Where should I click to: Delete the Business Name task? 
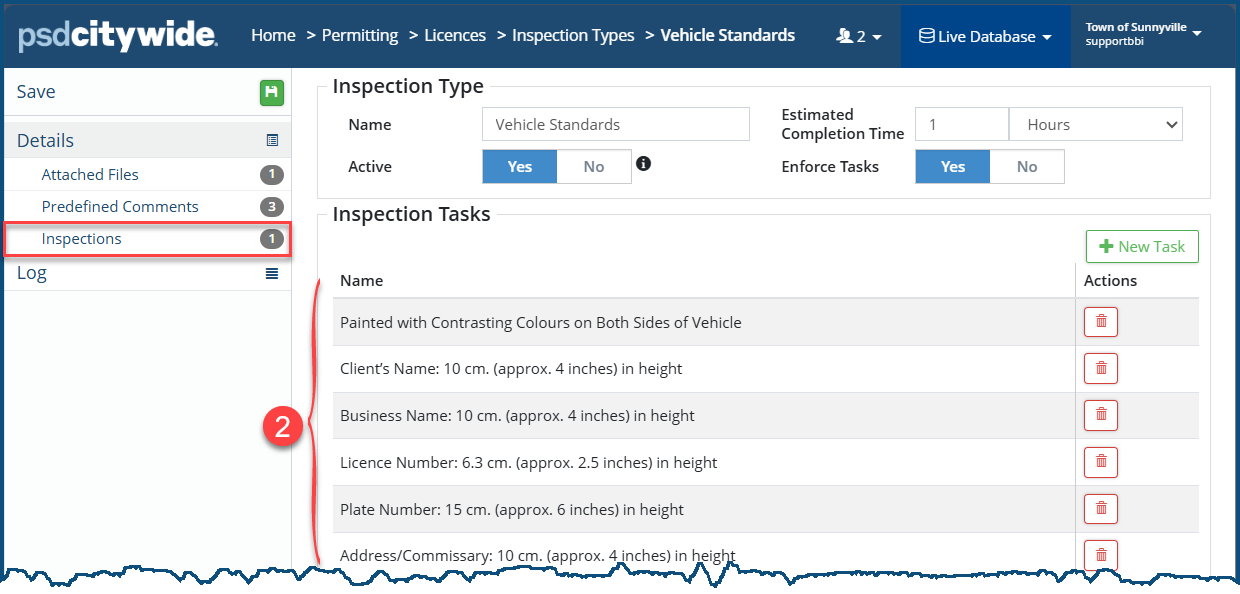coord(1100,415)
